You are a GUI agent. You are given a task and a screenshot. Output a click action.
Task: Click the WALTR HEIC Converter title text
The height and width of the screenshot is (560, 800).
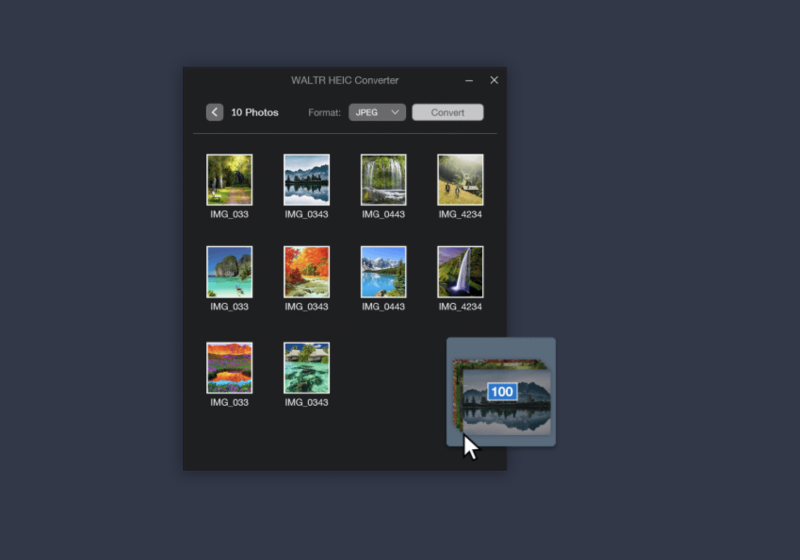[x=344, y=80]
